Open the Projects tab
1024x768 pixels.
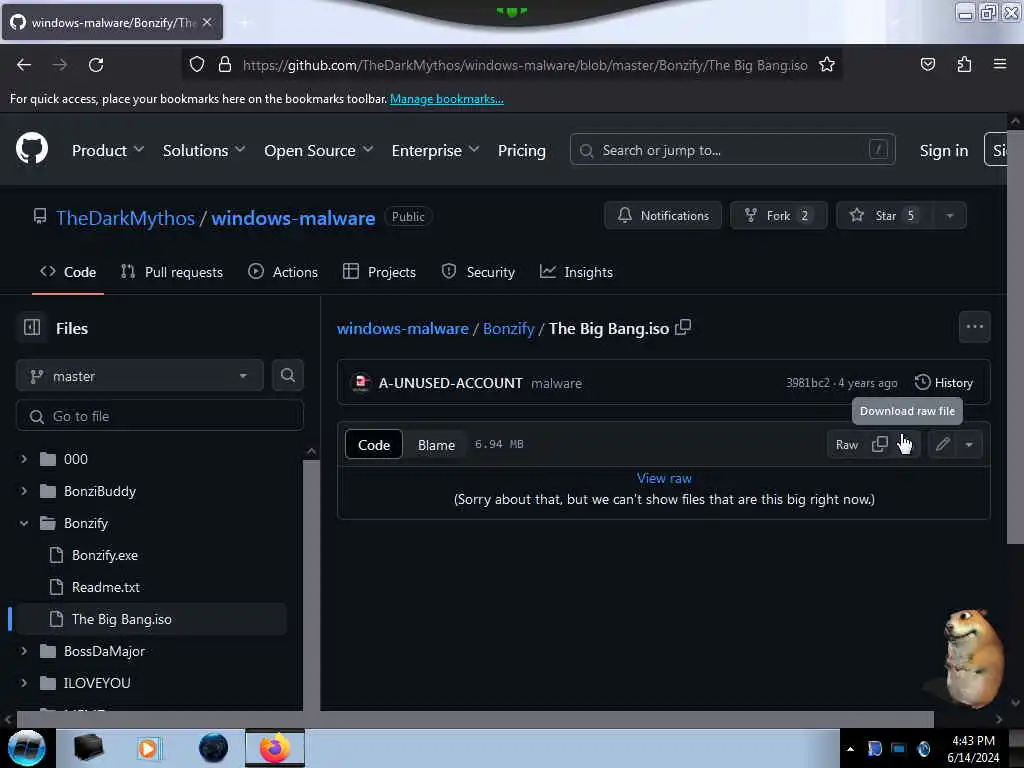(x=379, y=272)
